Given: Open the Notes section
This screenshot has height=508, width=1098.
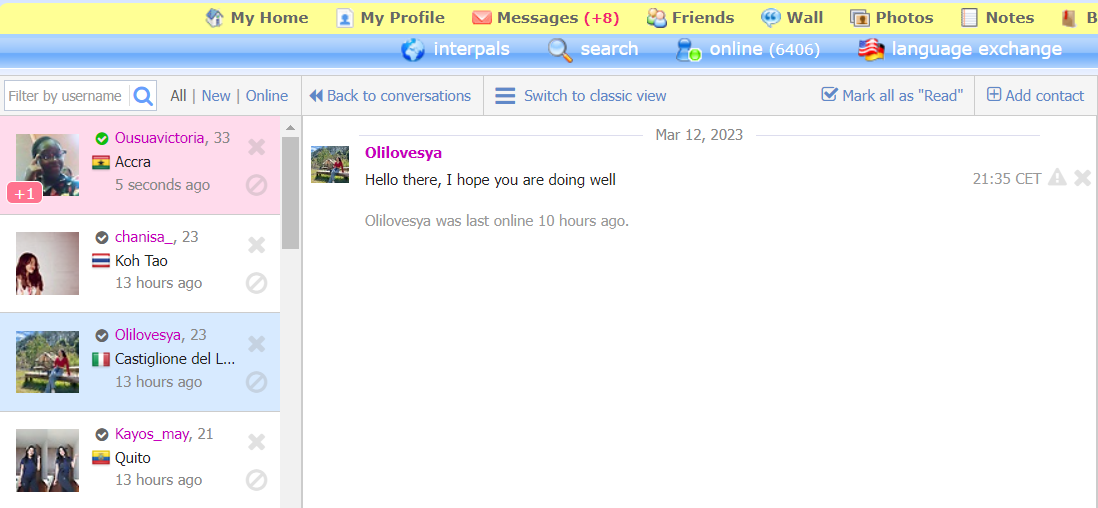Looking at the screenshot, I should (997, 18).
